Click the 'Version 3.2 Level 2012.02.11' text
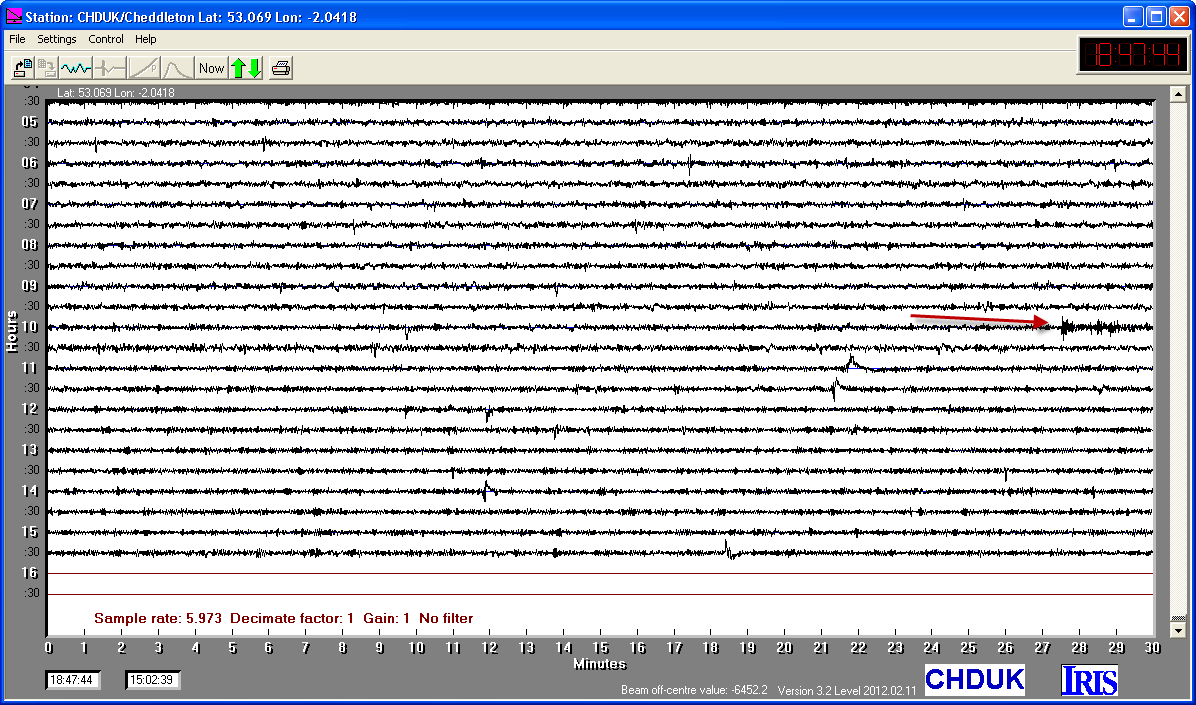 point(847,690)
